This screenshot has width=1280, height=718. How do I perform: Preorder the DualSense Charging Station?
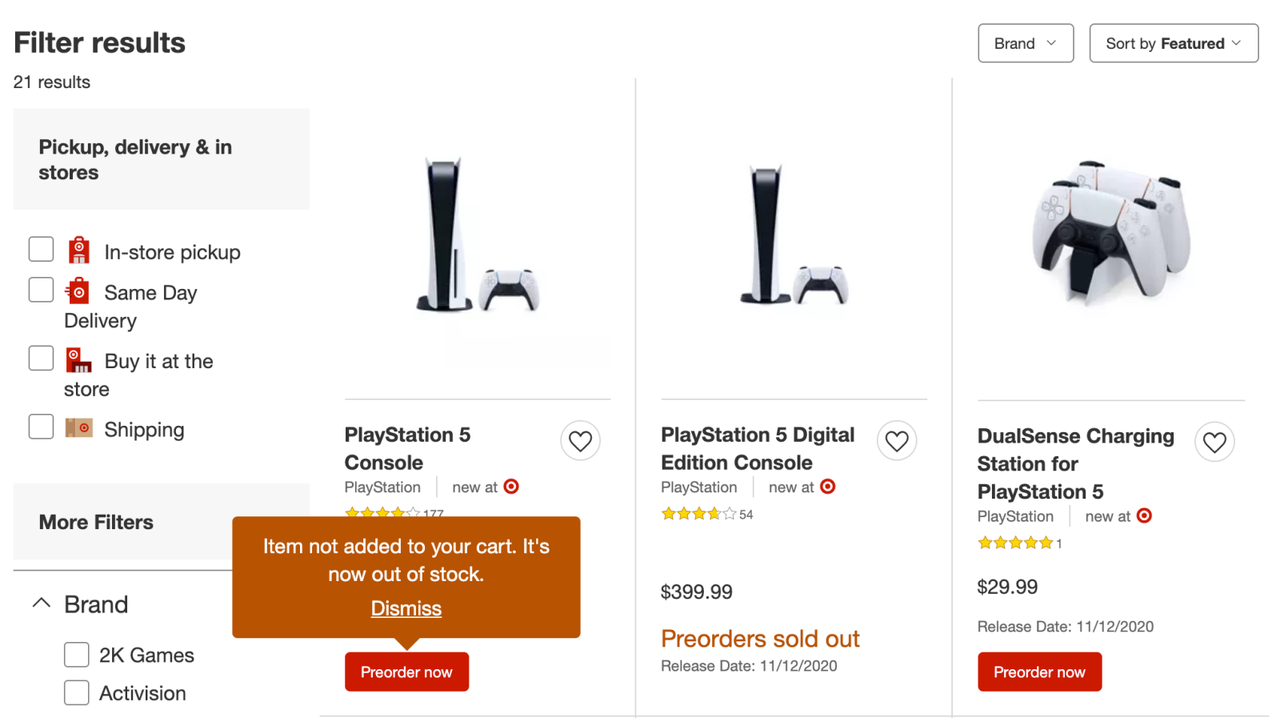(1040, 672)
